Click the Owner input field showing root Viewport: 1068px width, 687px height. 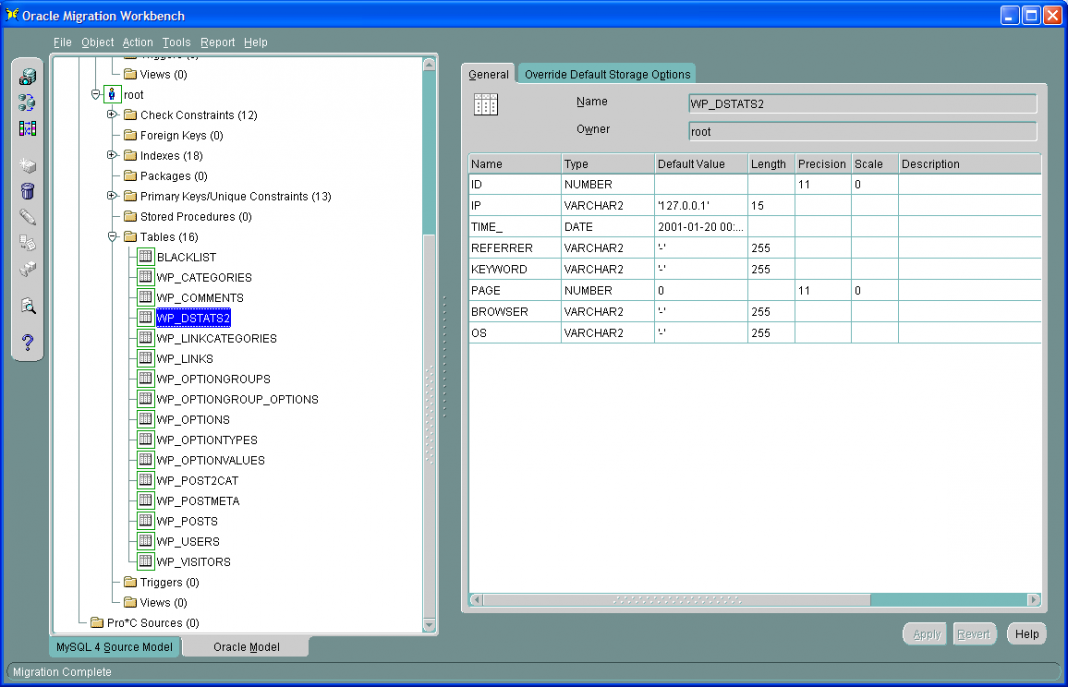click(x=860, y=131)
